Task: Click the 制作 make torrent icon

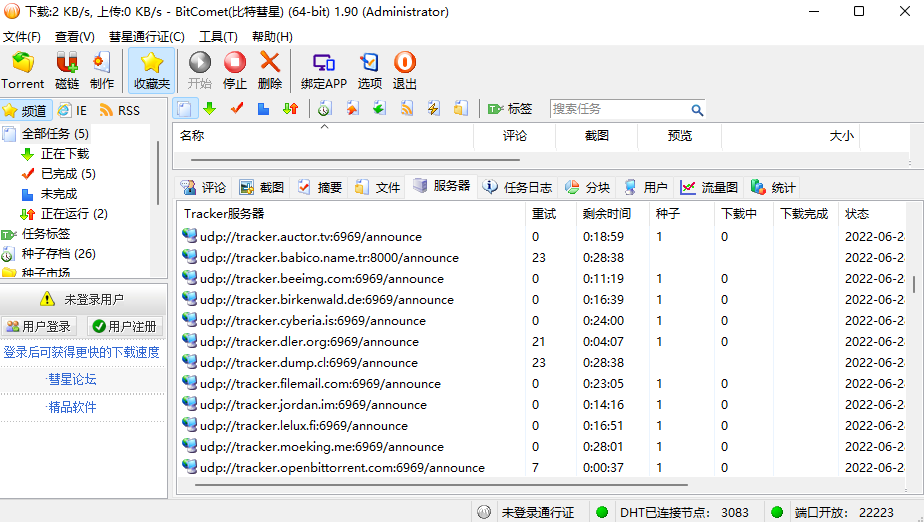Action: click(101, 70)
